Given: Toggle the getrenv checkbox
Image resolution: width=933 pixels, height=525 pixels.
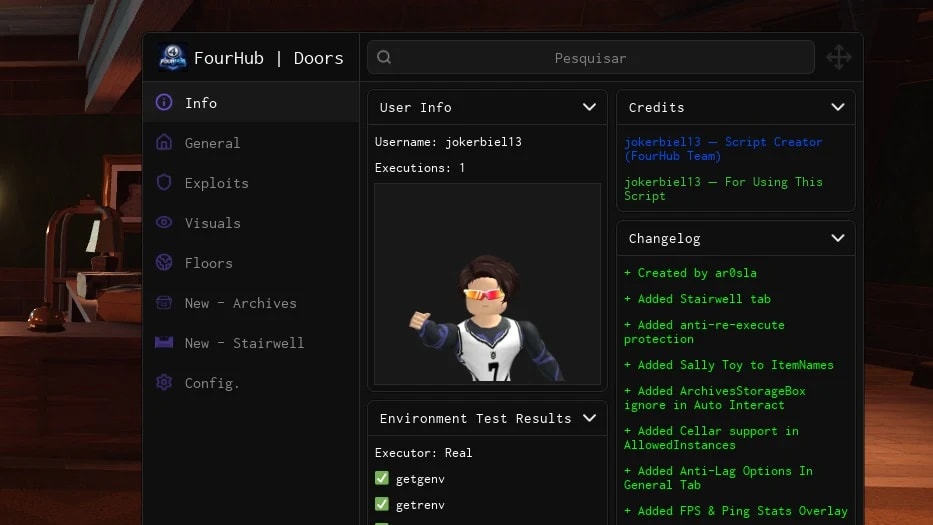Looking at the screenshot, I should [382, 504].
